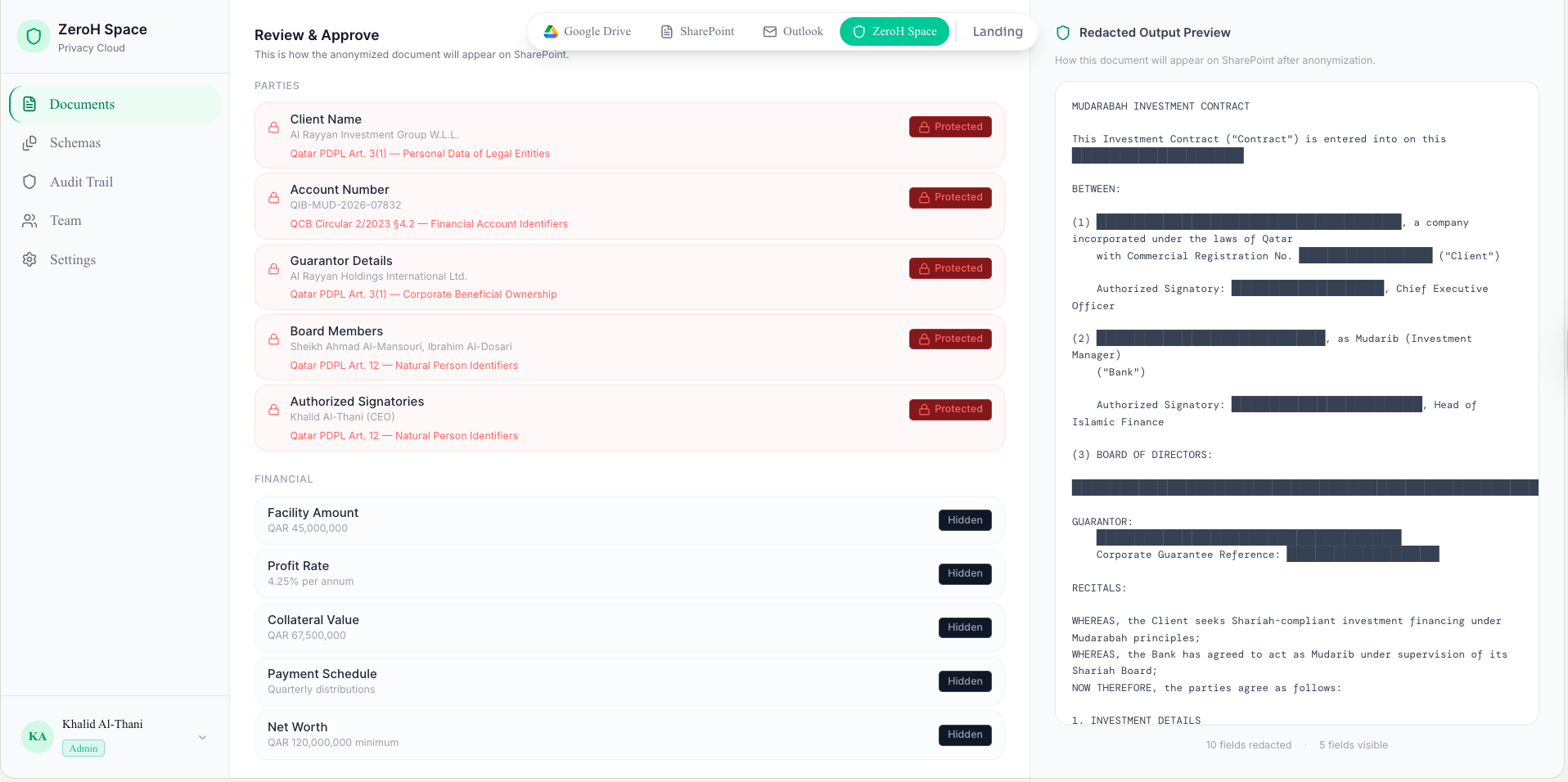
Task: Toggle Hidden status for Net Worth
Action: [x=964, y=735]
